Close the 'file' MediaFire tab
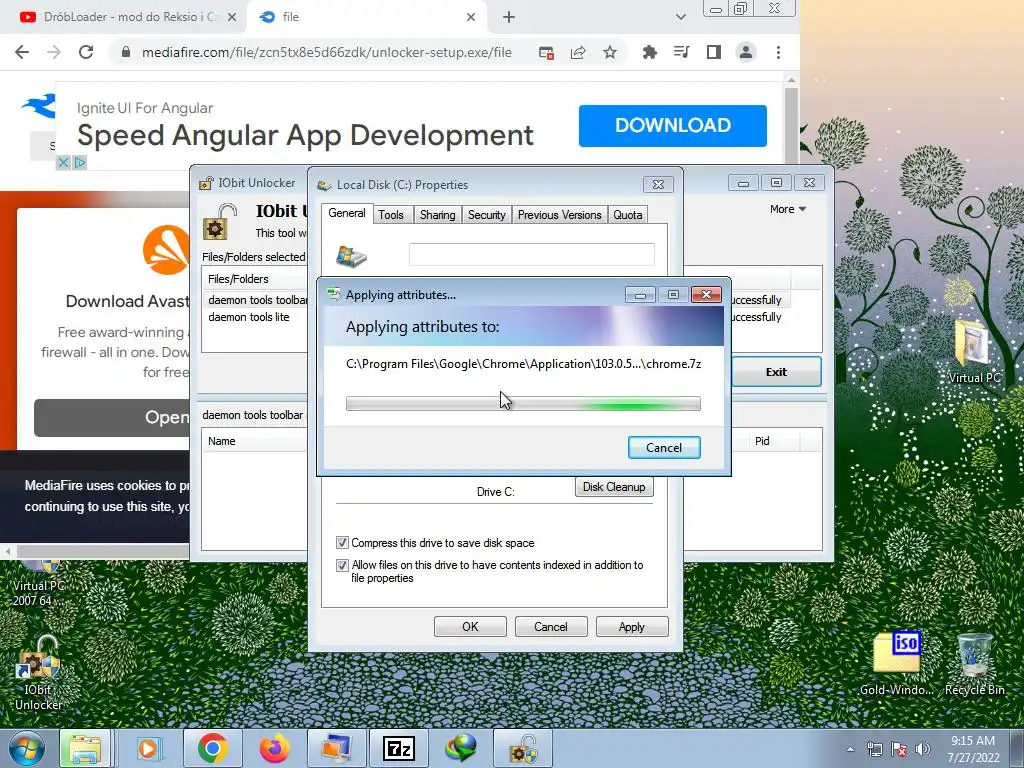This screenshot has width=1024, height=768. 471,17
